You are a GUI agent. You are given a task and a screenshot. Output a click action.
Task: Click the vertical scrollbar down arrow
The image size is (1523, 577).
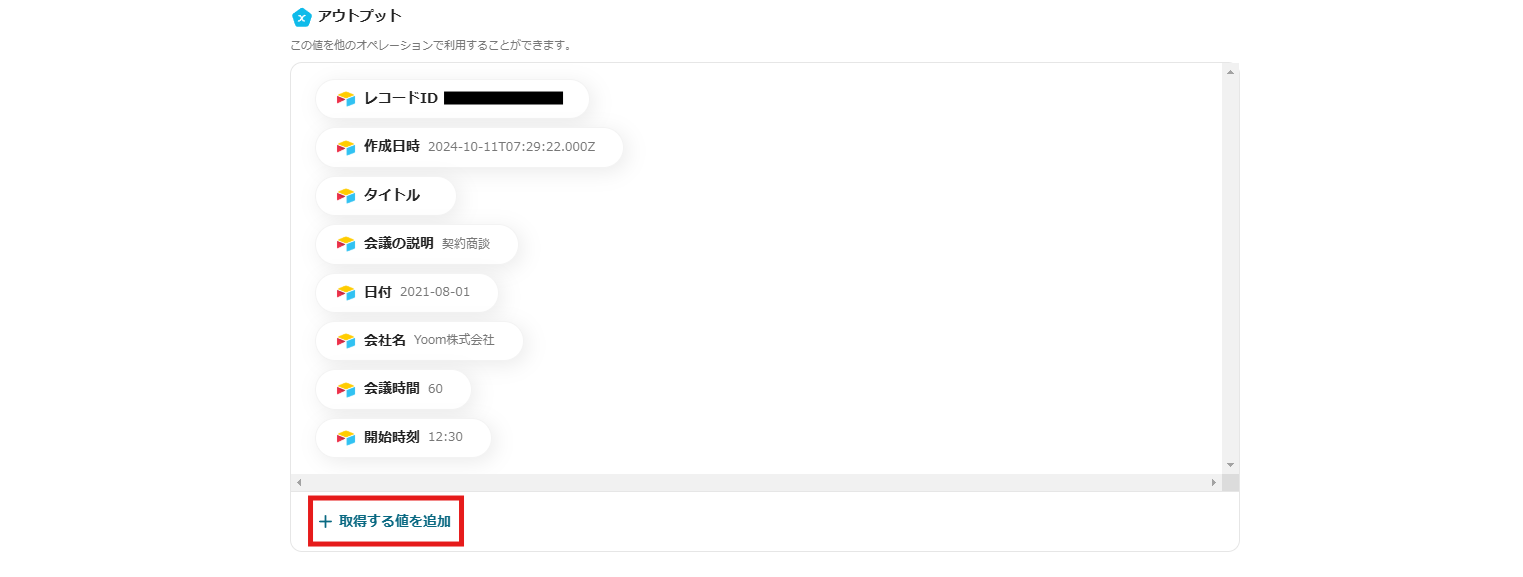1230,465
